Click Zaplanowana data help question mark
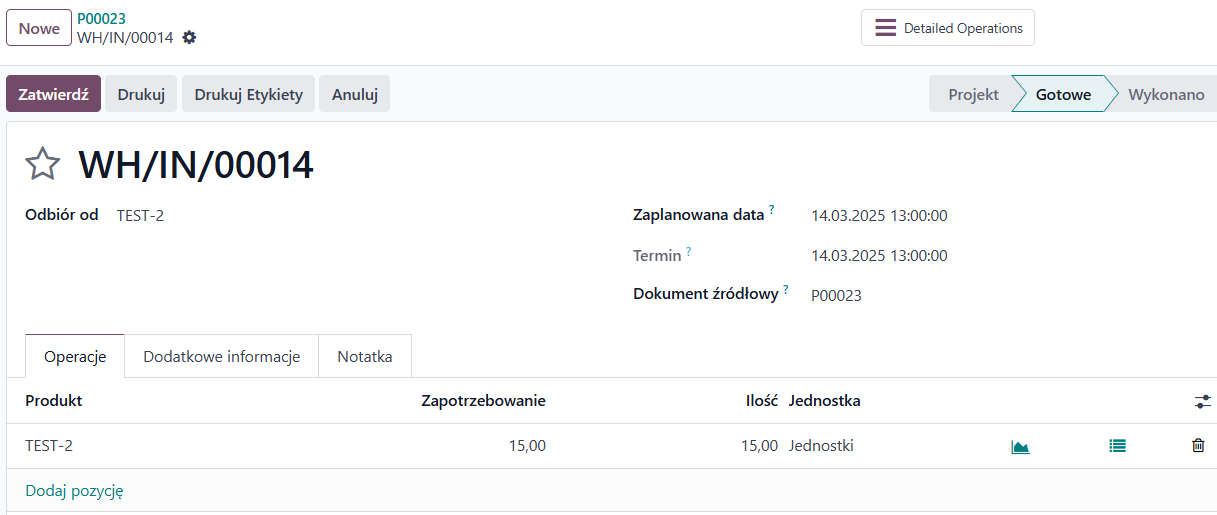This screenshot has height=515, width=1217. 773,210
